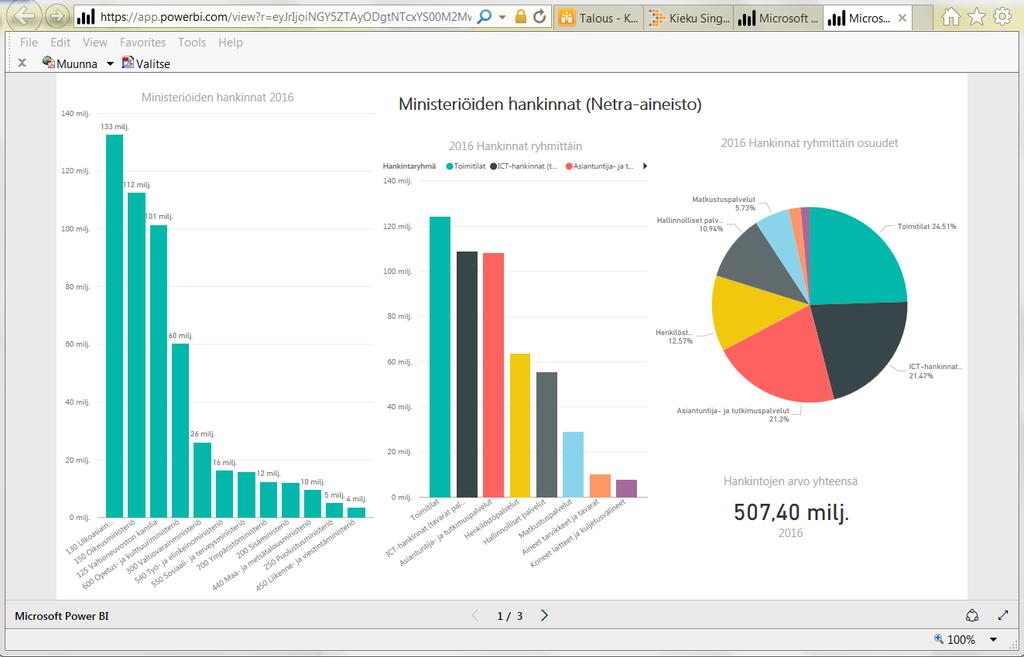Click the Power BI favicon in address bar

tap(86, 17)
